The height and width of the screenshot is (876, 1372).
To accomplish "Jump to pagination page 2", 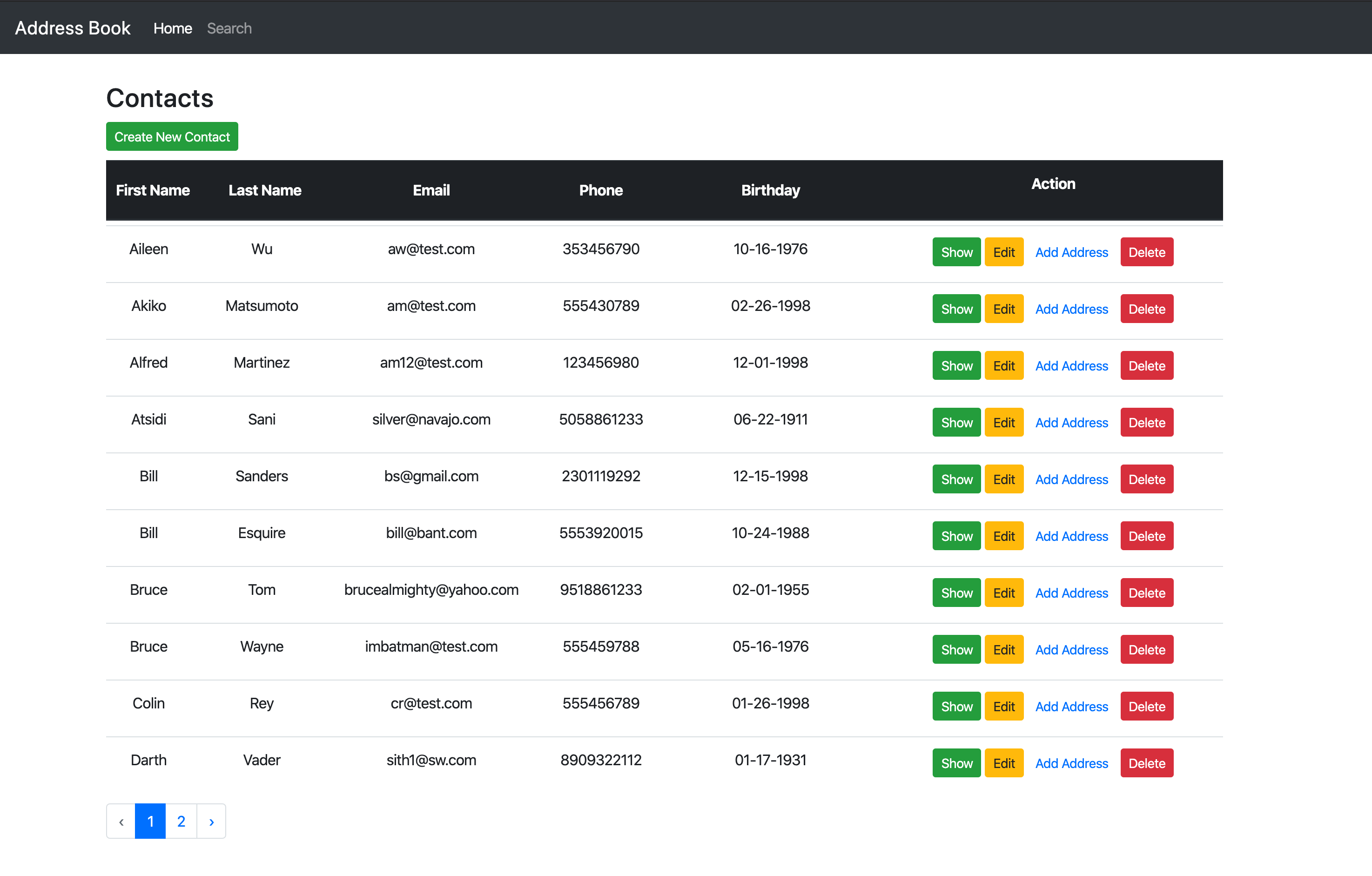I will pos(181,821).
